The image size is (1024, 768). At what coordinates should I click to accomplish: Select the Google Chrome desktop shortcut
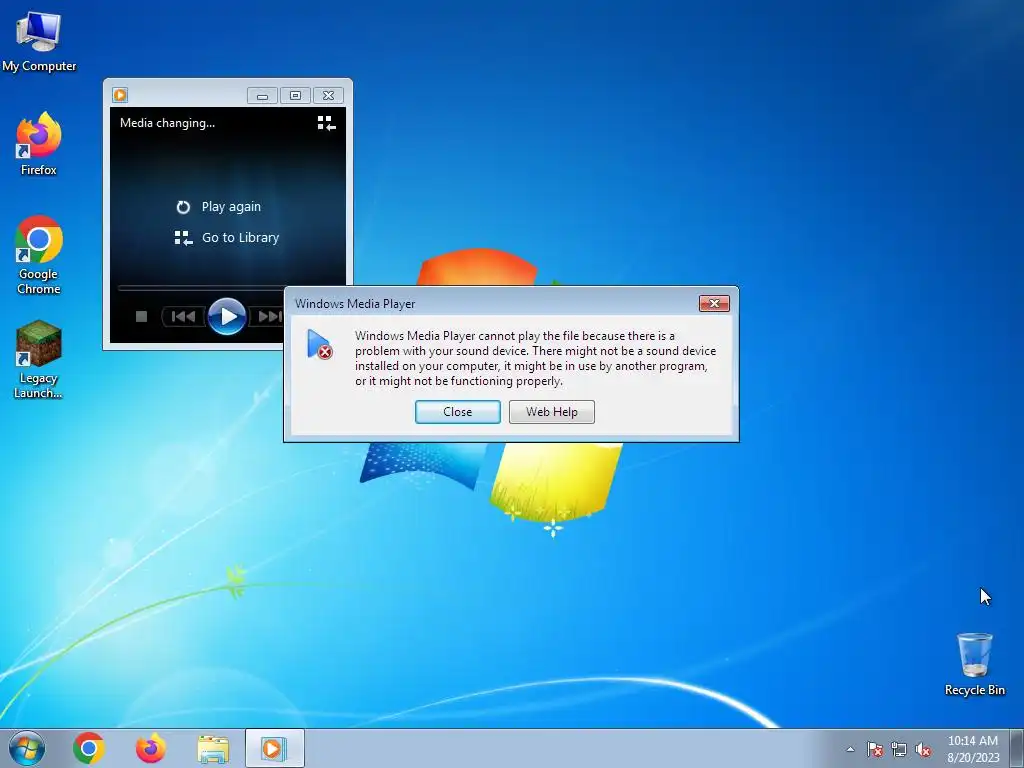pos(39,255)
